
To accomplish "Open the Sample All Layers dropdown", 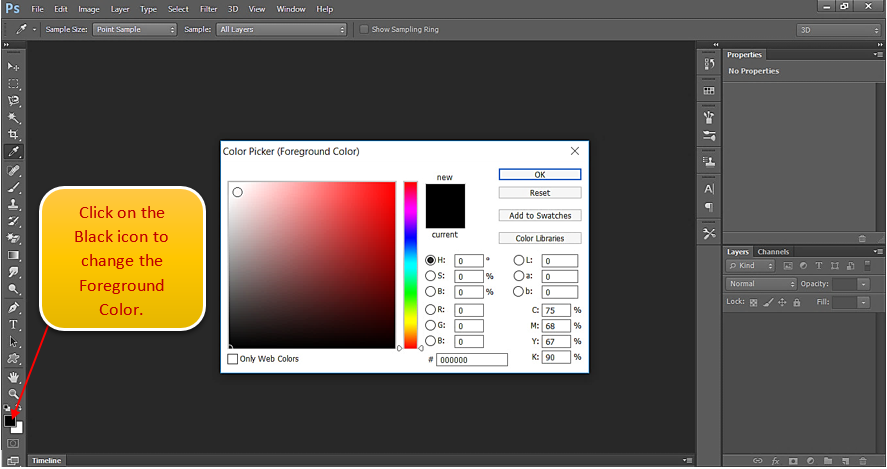I will (x=281, y=29).
